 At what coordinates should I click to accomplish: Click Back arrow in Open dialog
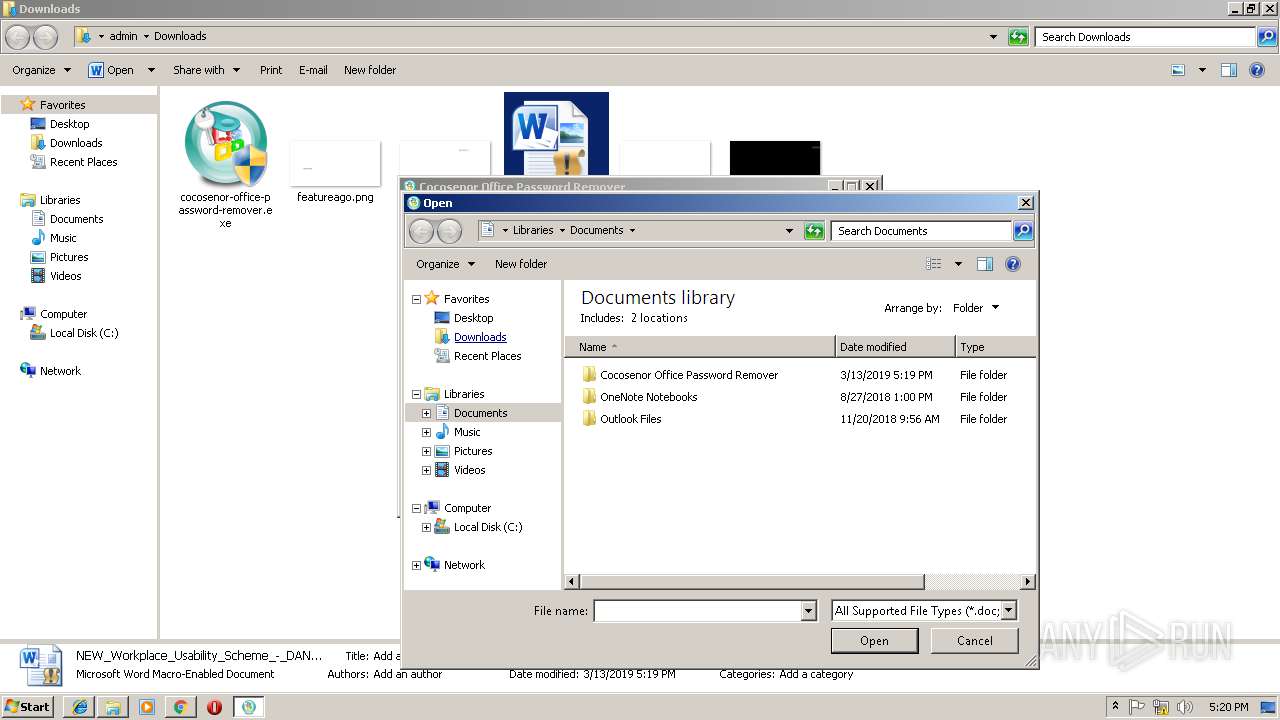pos(422,231)
